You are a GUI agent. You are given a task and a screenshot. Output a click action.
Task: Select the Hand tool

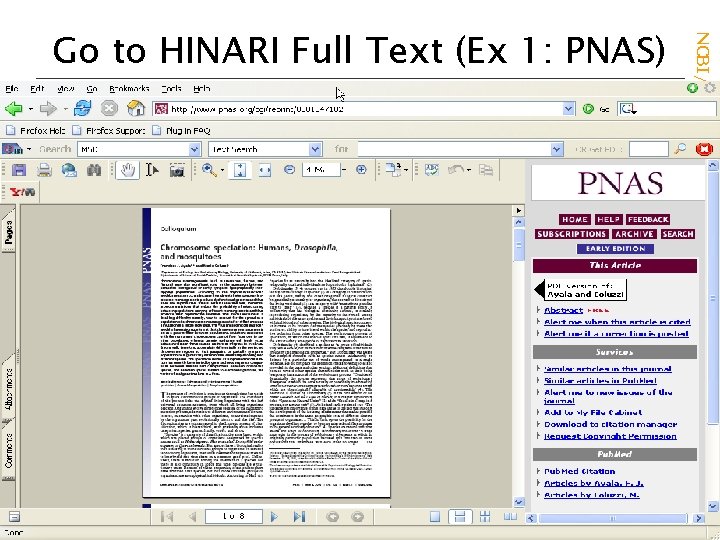click(x=128, y=170)
